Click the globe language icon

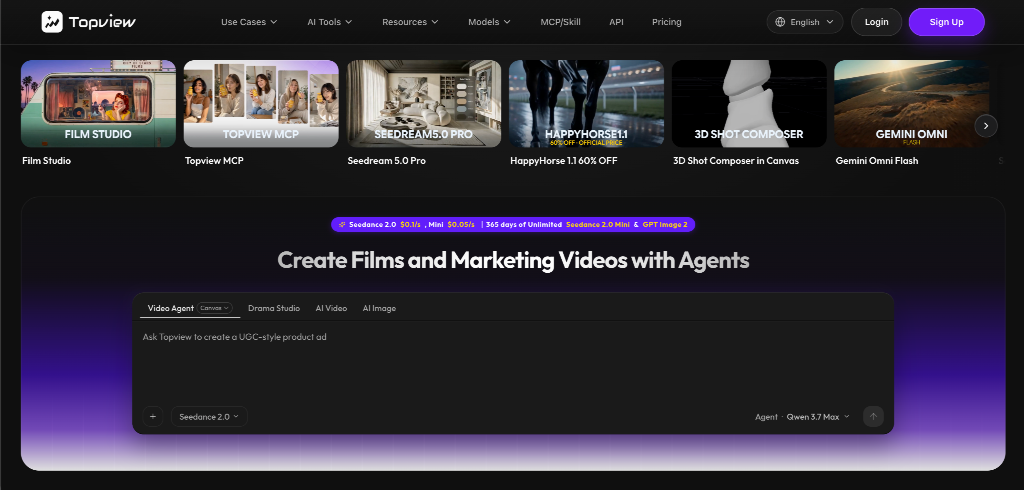tap(780, 22)
